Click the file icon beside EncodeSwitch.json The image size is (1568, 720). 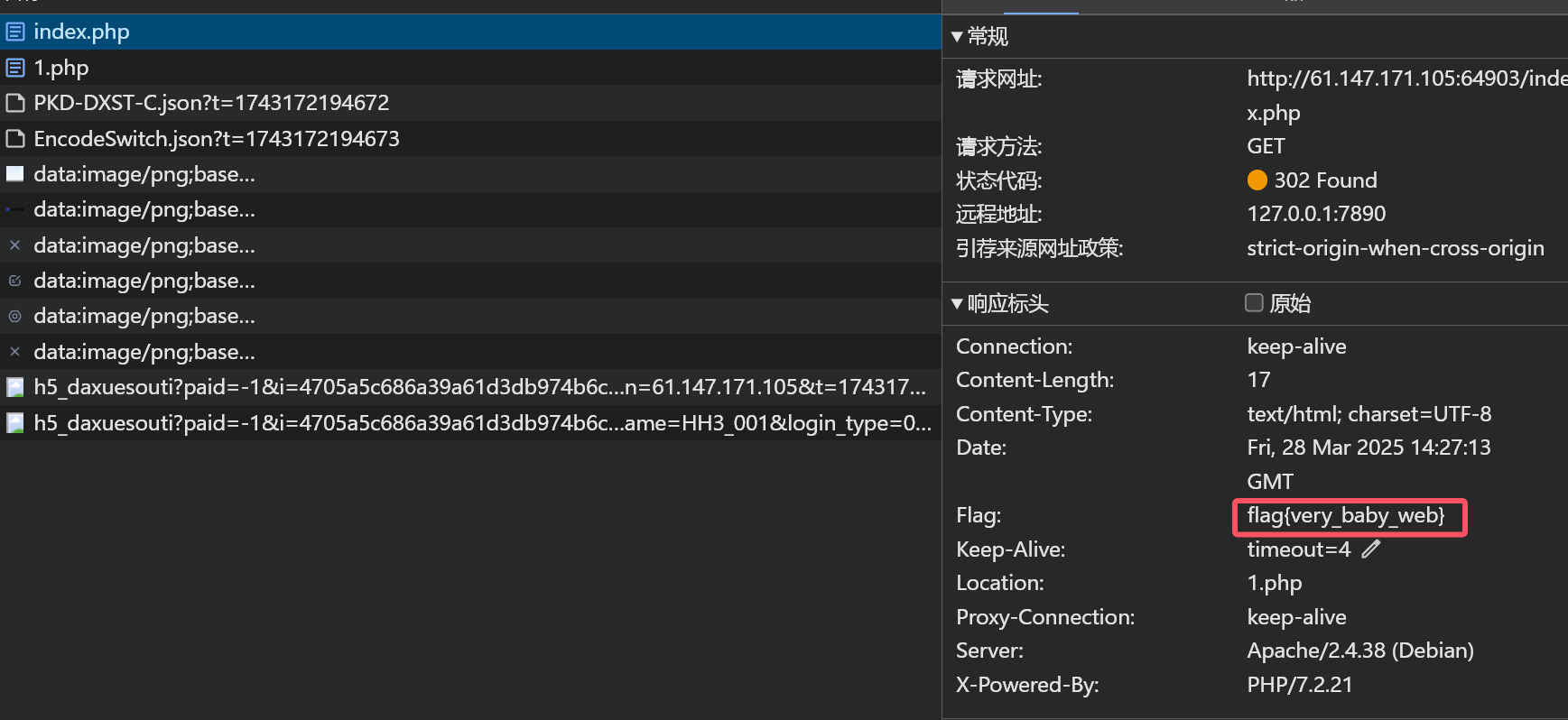click(14, 139)
